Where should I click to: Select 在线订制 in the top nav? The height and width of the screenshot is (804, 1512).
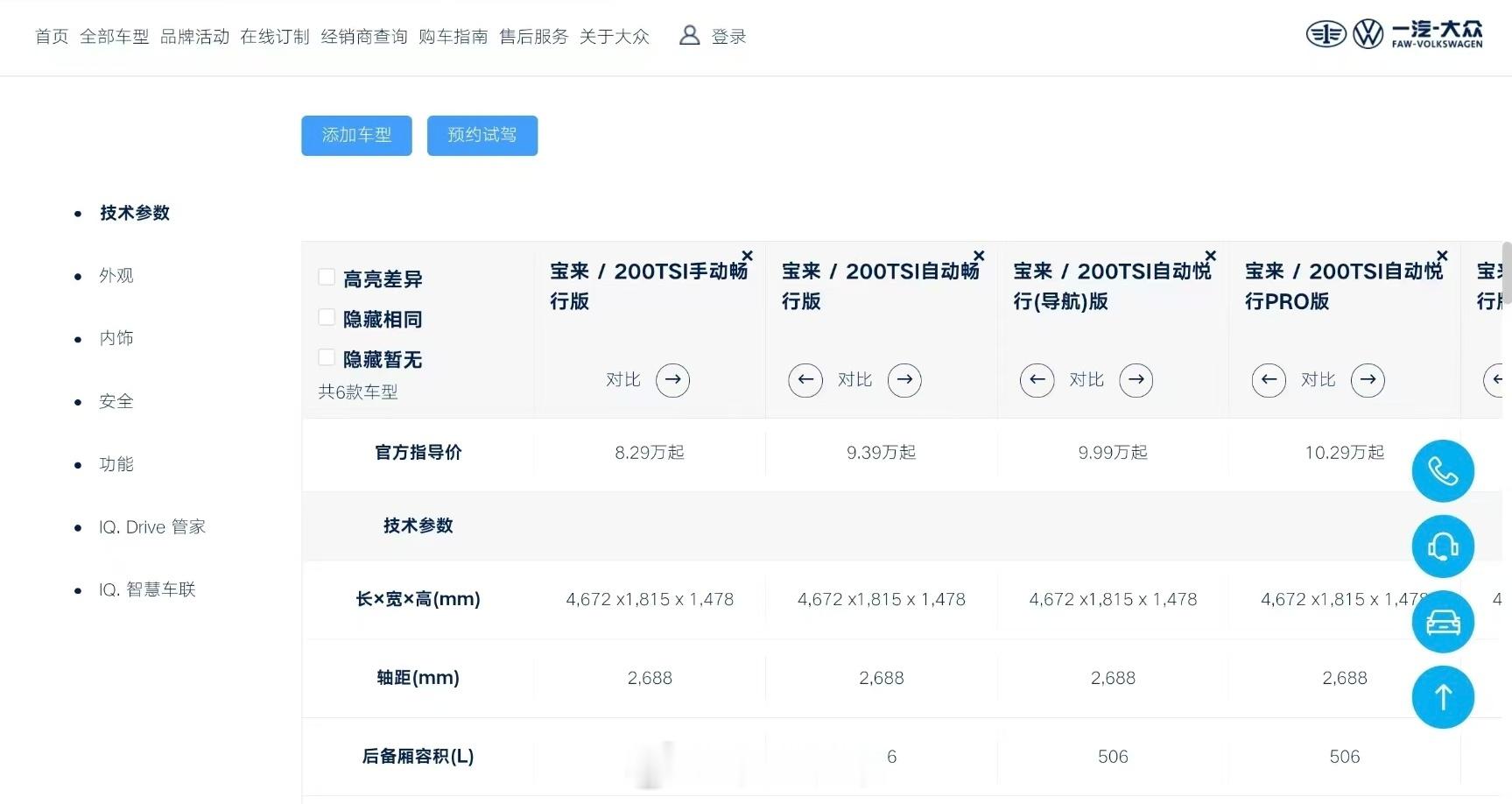pyautogui.click(x=275, y=37)
